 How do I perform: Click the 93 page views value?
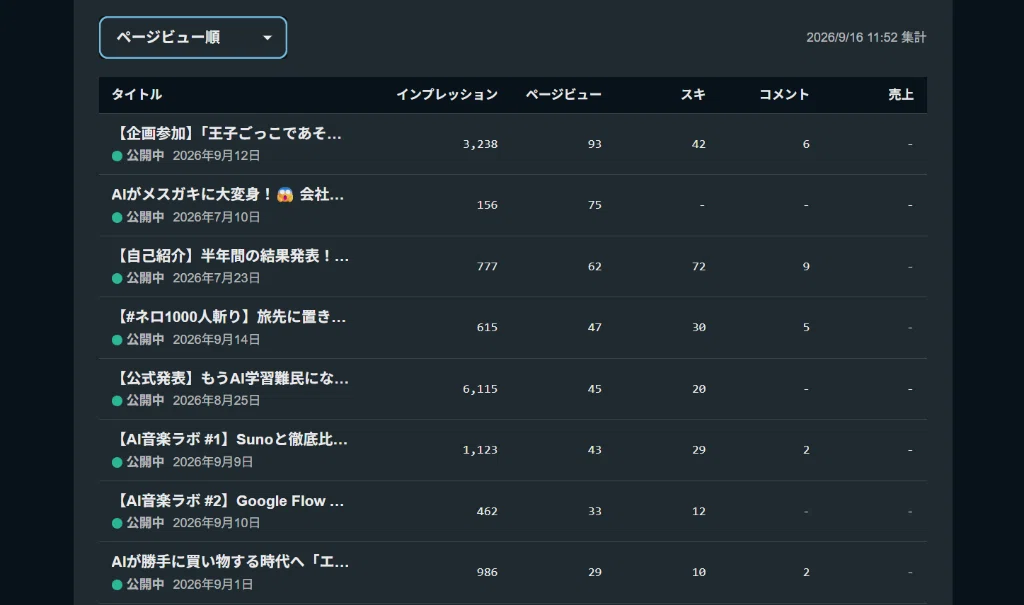pos(594,144)
